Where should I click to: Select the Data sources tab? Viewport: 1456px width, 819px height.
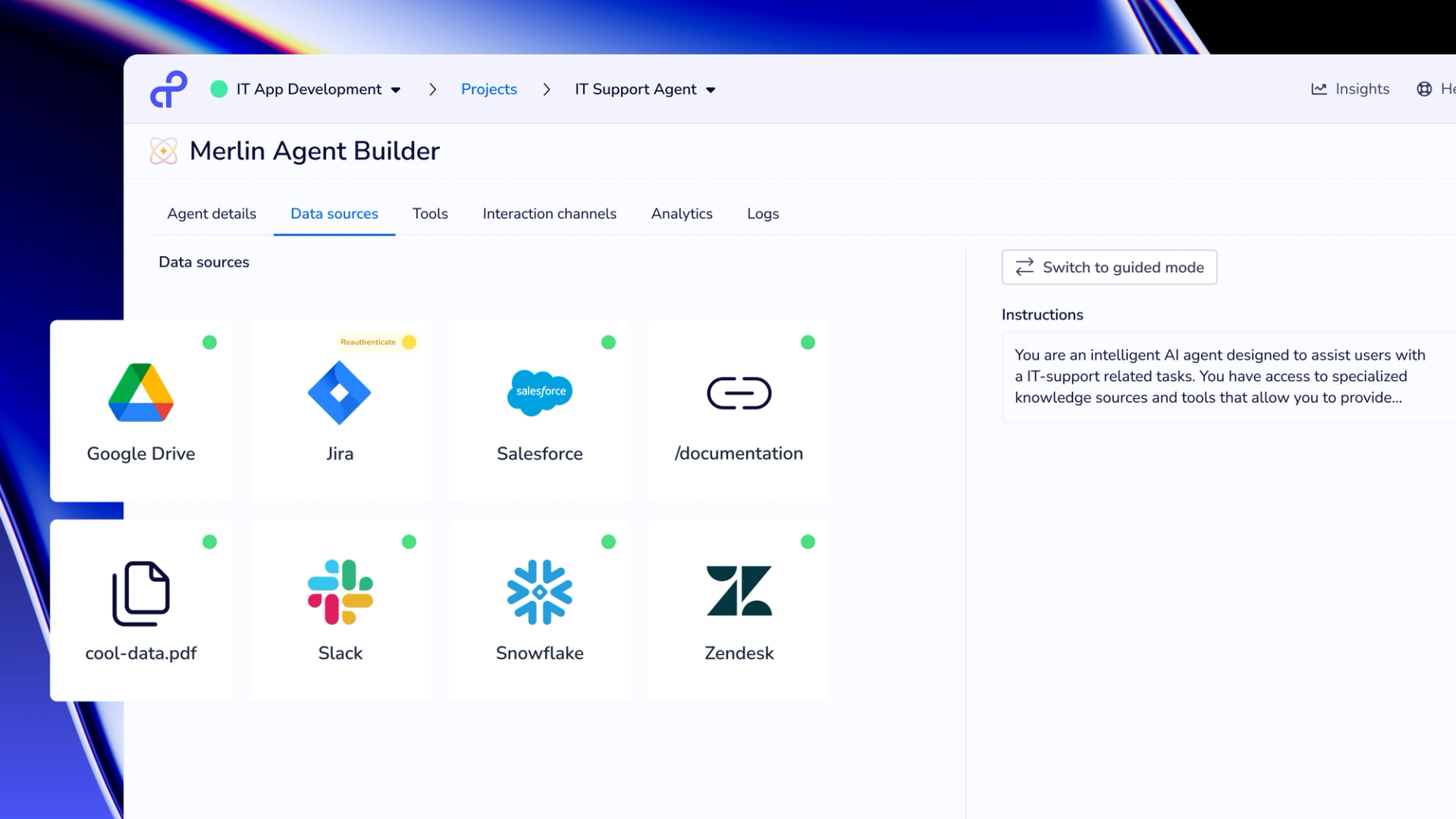click(334, 214)
